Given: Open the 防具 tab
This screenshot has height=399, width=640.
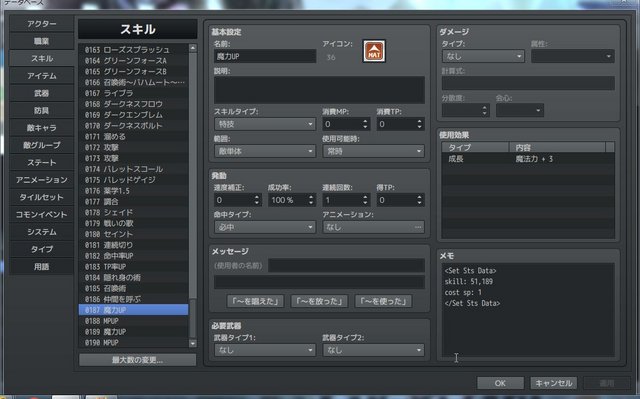Looking at the screenshot, I should (42, 111).
